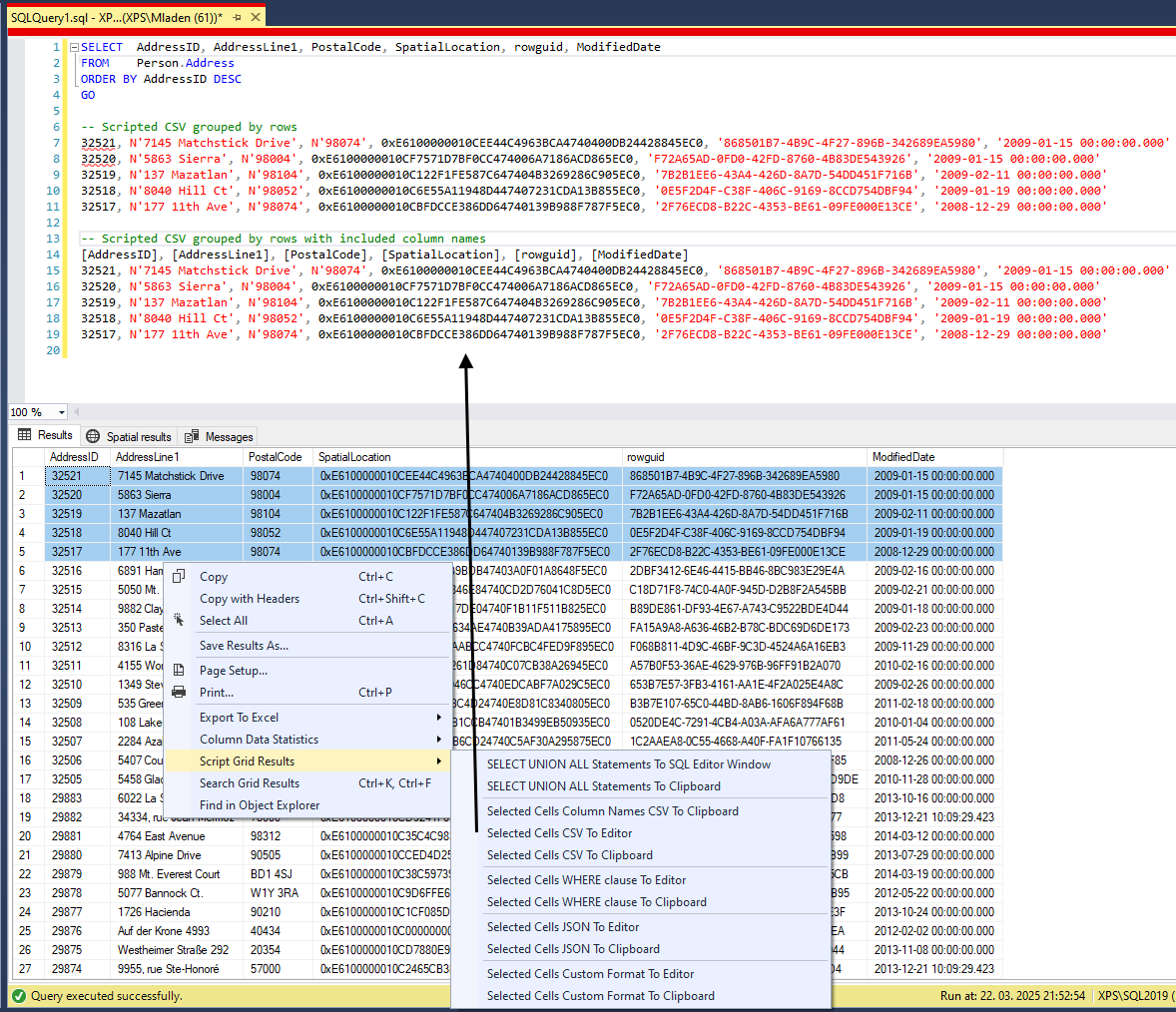Click the Page Setup icon

179,670
